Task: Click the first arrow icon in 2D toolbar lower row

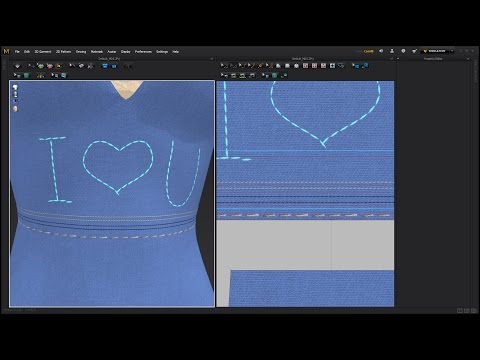Action: [224, 75]
